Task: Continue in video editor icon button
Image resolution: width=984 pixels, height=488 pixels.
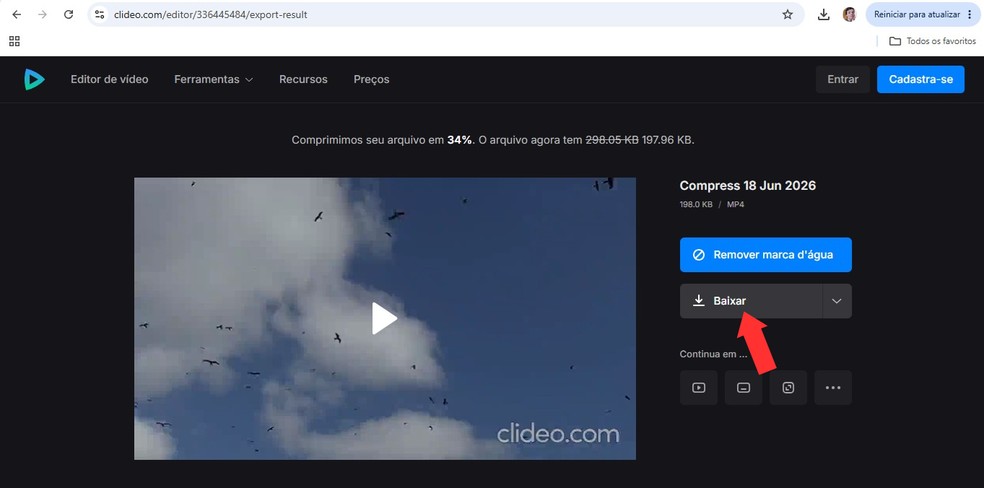Action: pos(698,388)
